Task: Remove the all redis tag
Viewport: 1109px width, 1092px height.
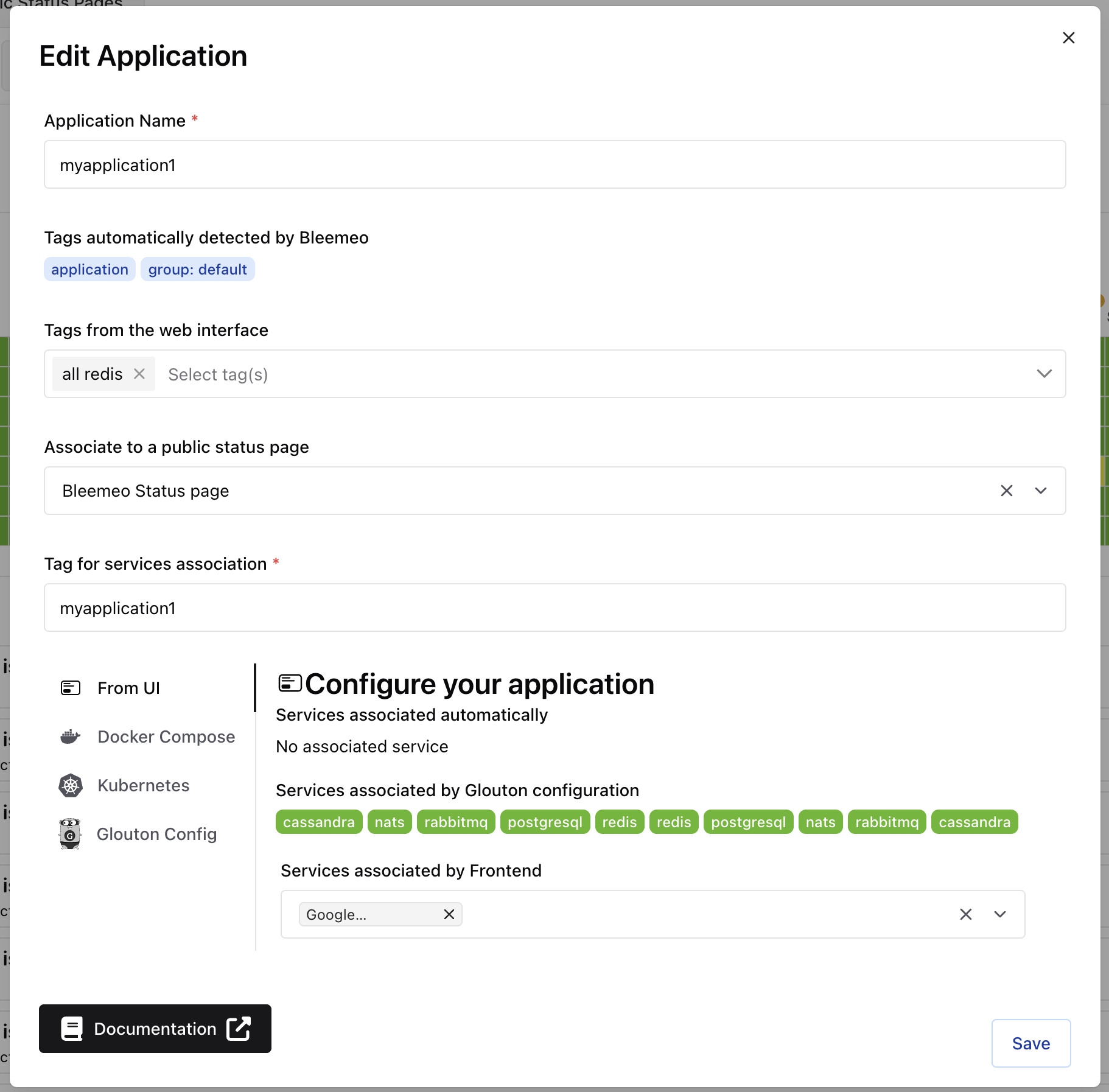Action: click(x=139, y=374)
